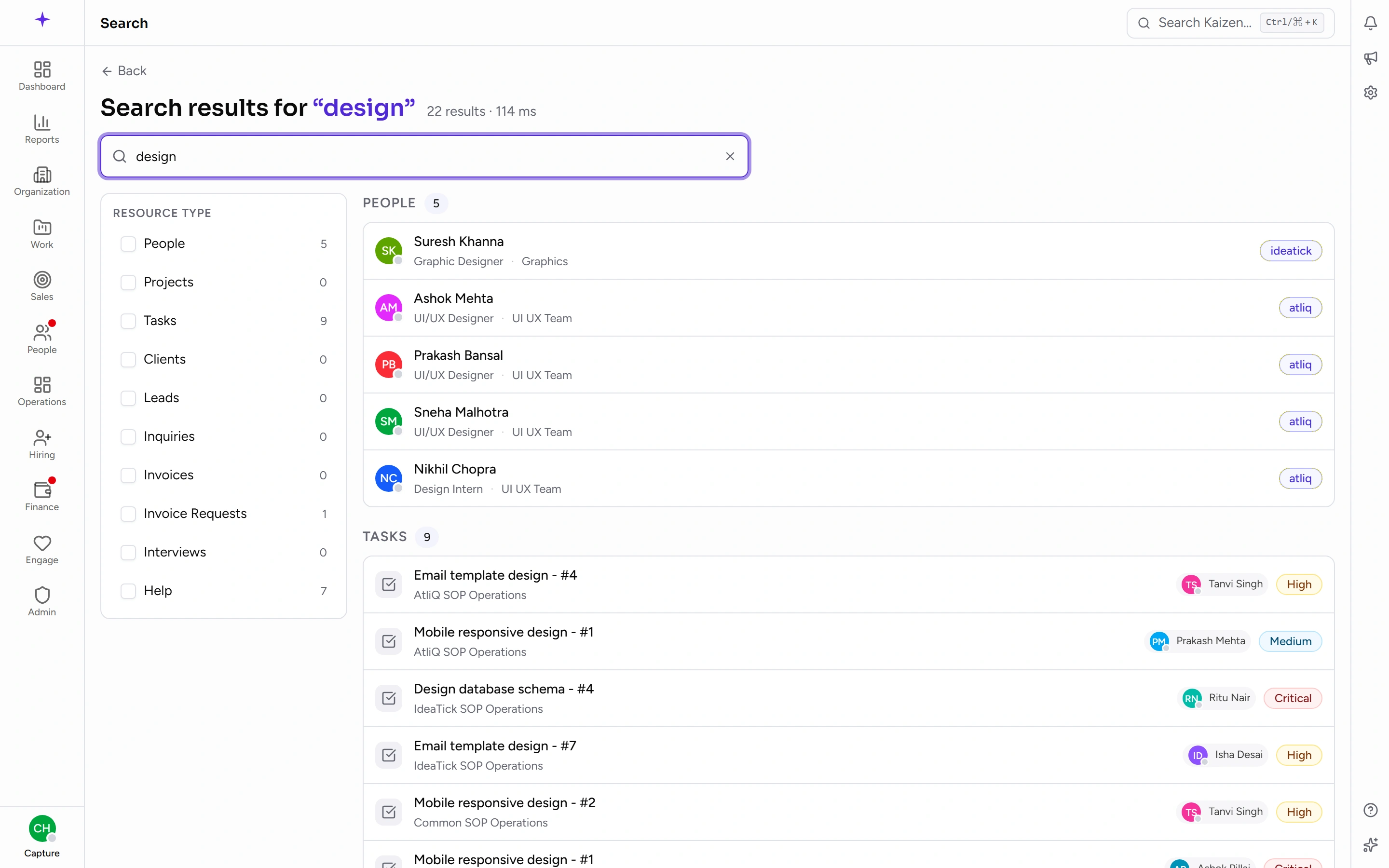Open notifications bell
The width and height of the screenshot is (1389, 868).
coord(1371,23)
